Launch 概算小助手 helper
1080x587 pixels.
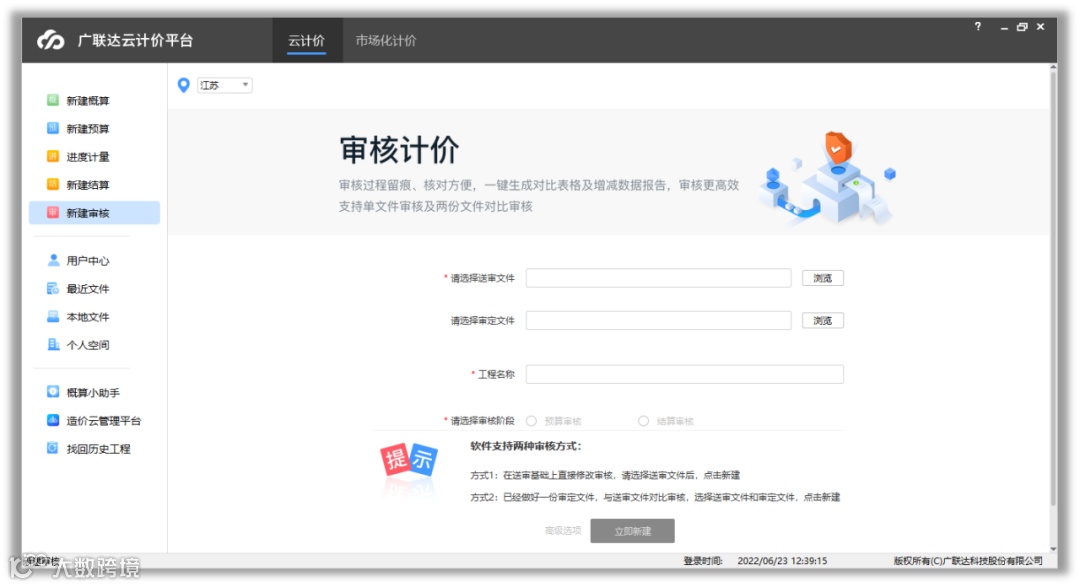[x=93, y=392]
